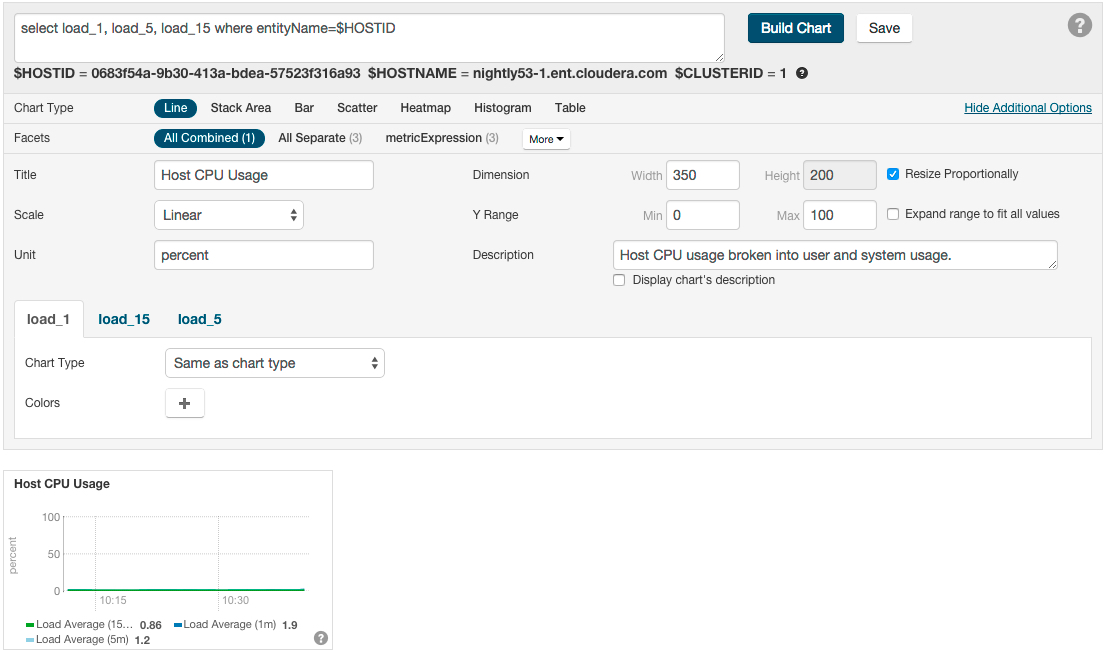Click the info icon next to $CLUSTERID

(x=801, y=74)
